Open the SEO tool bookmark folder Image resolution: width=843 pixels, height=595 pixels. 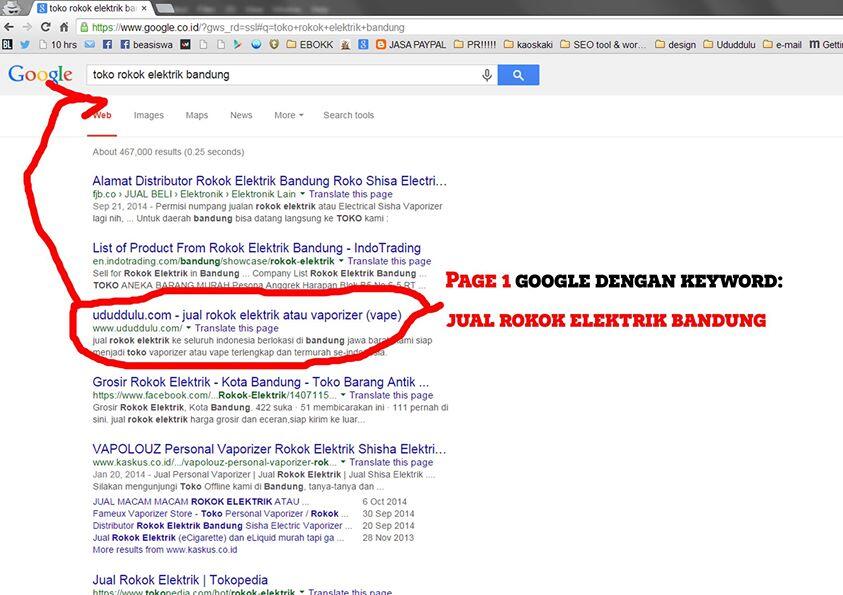tap(603, 45)
